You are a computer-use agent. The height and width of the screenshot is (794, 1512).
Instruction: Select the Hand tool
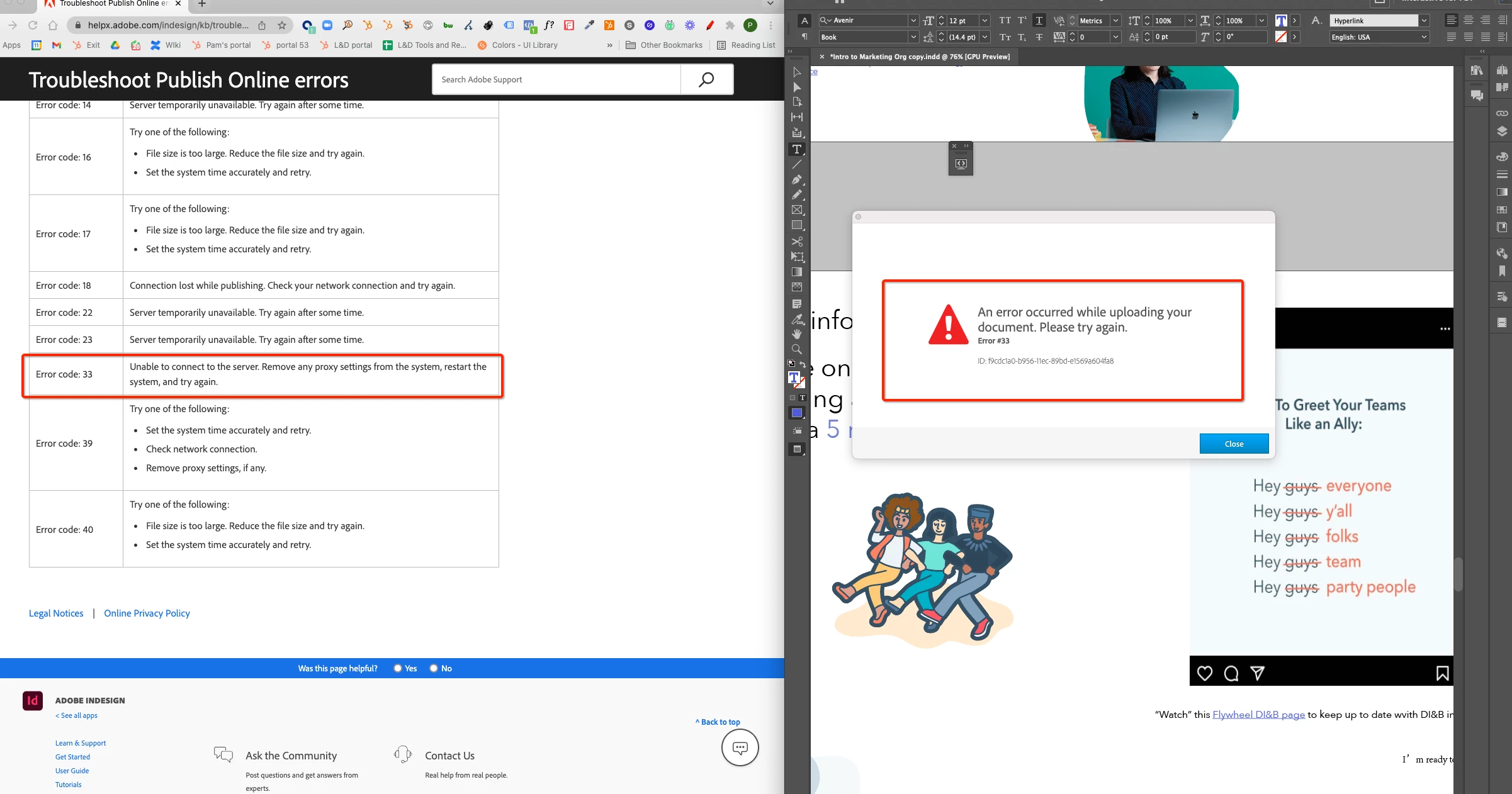click(797, 334)
